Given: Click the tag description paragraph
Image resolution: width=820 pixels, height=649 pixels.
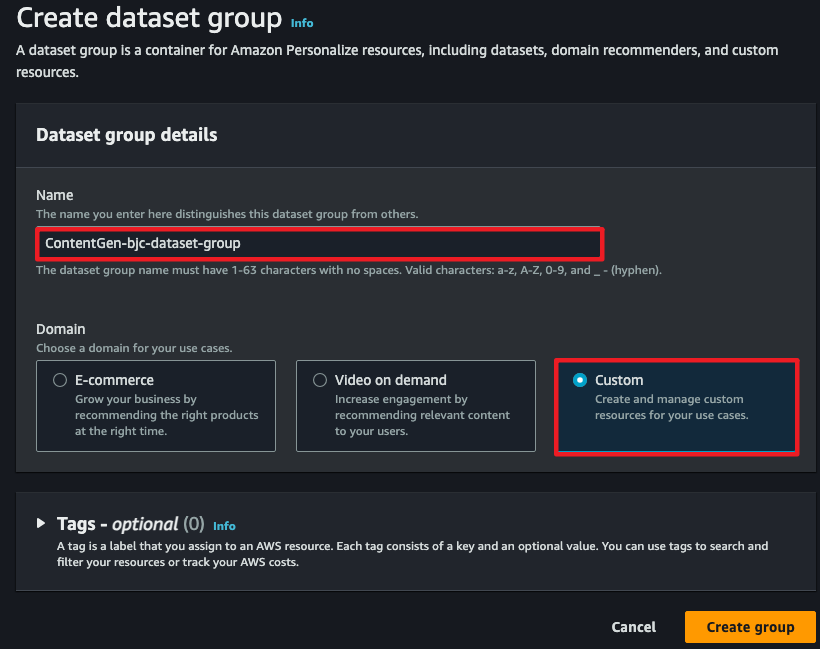Looking at the screenshot, I should pos(413,554).
